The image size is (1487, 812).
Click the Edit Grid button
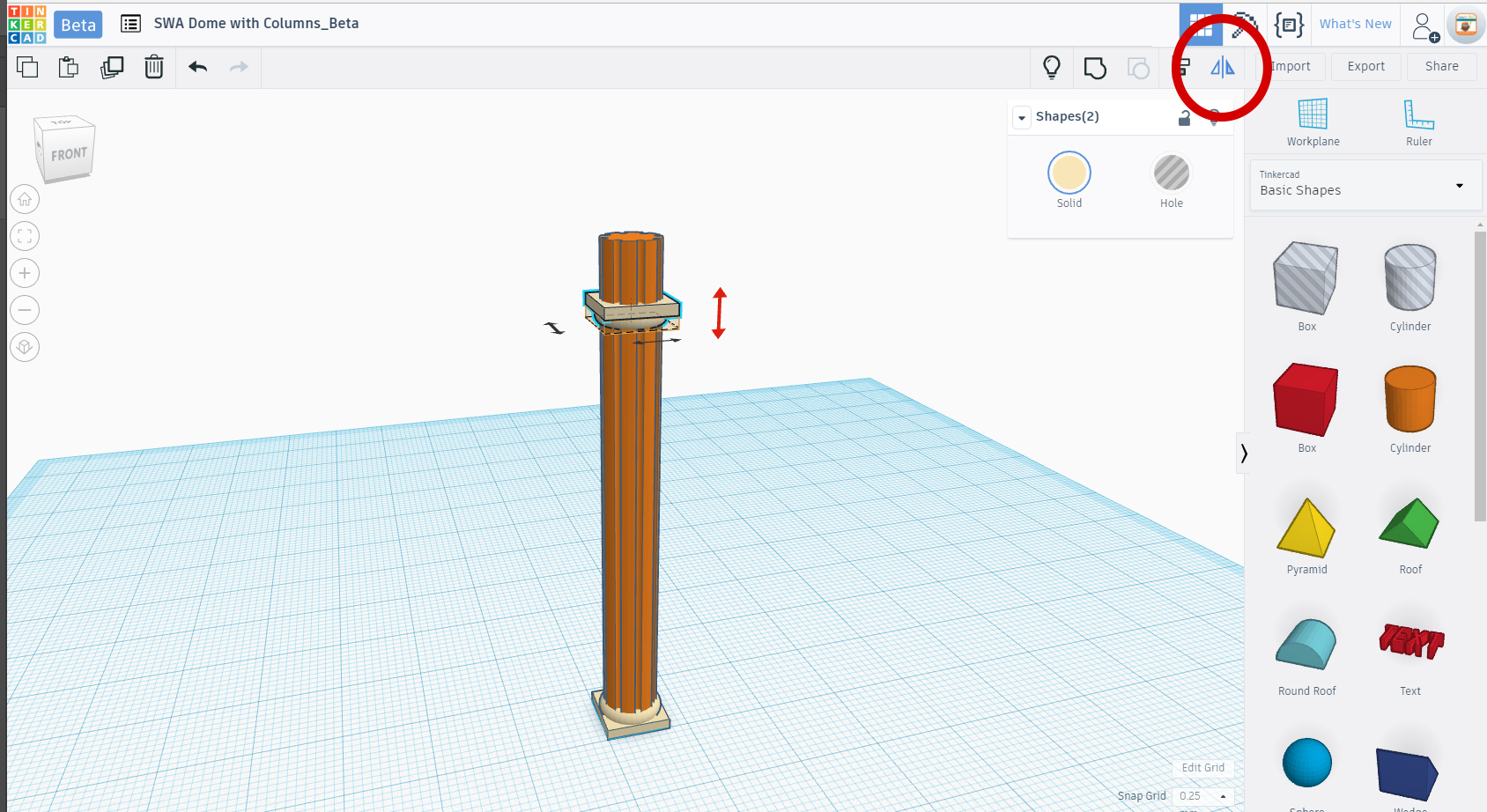coord(1202,768)
